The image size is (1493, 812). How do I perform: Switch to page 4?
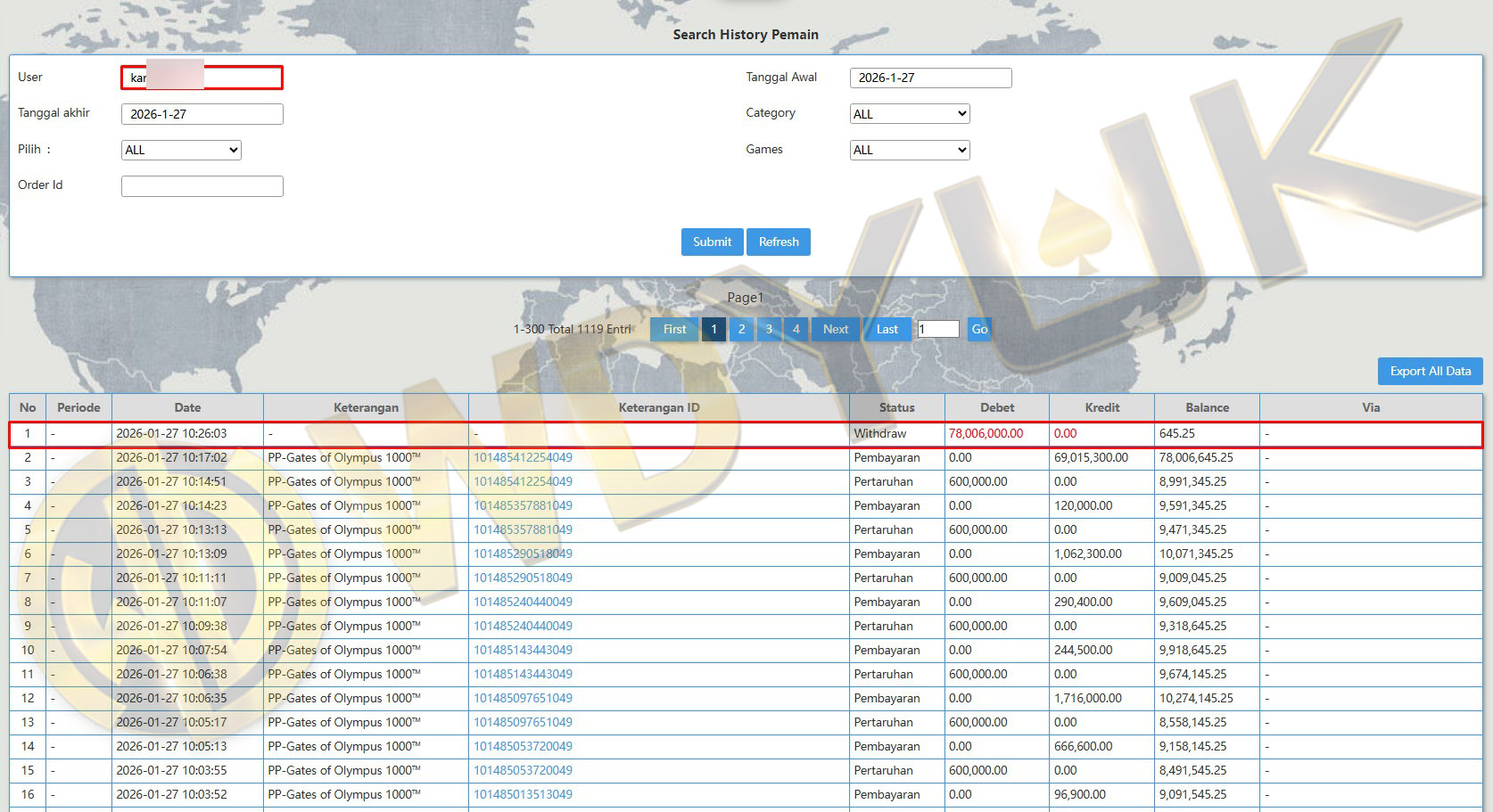(x=796, y=329)
